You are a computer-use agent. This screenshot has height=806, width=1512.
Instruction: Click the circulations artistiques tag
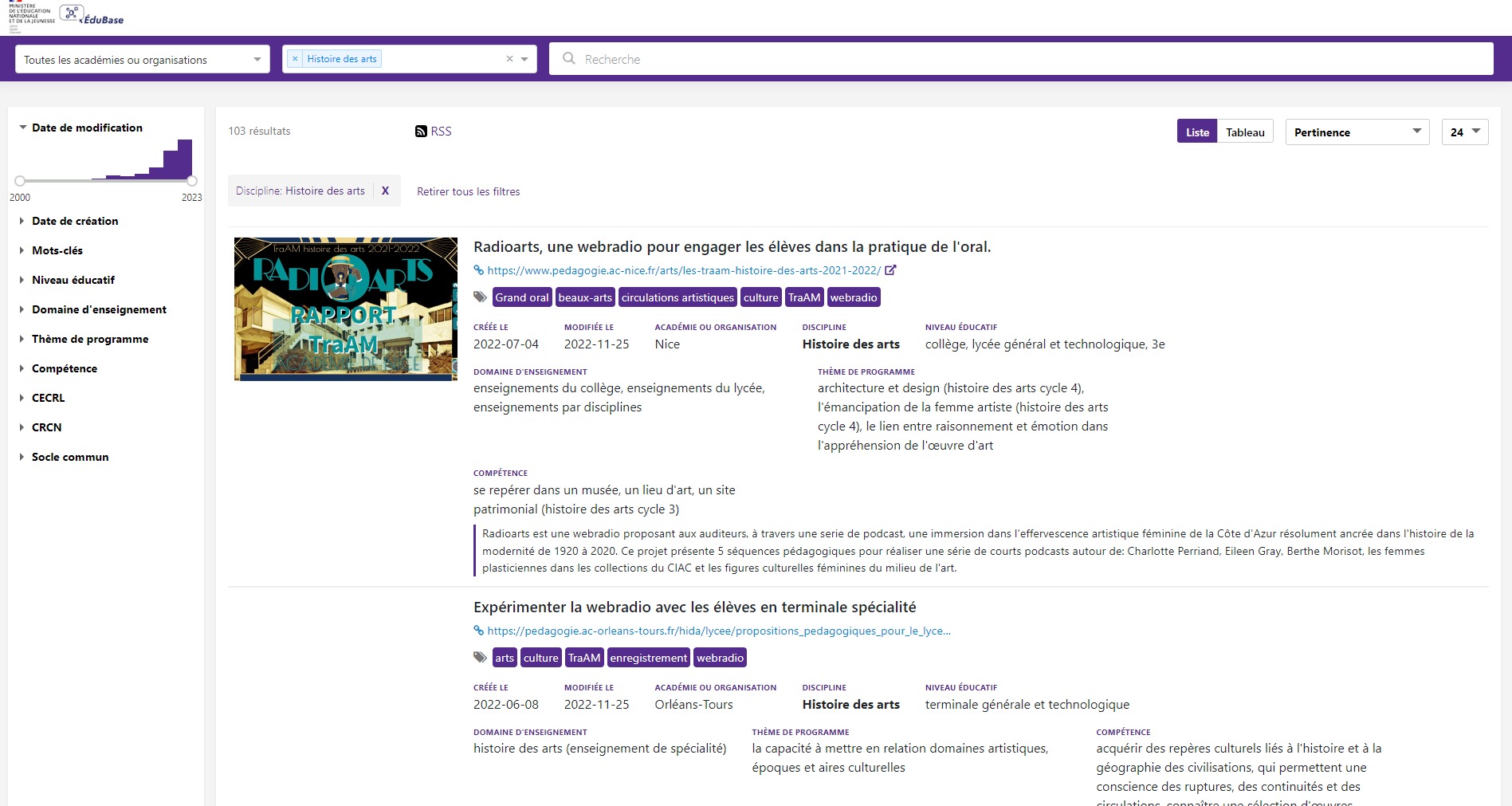[677, 297]
